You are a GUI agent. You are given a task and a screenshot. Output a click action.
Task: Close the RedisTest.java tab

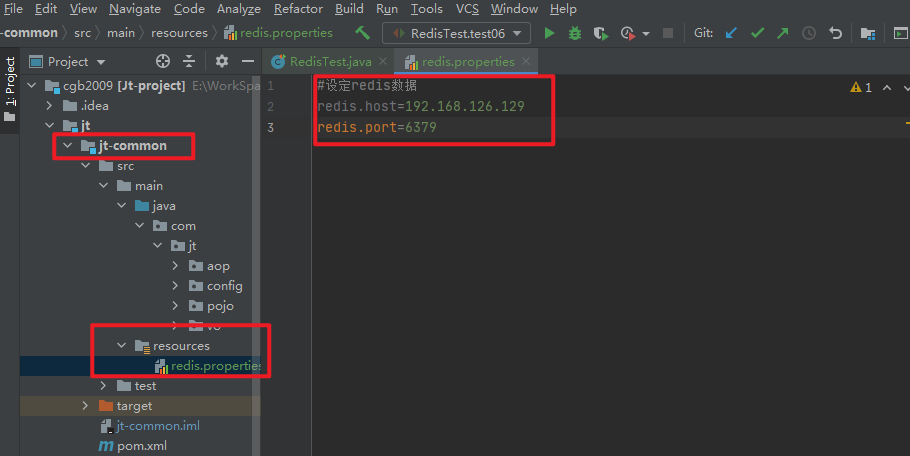382,61
